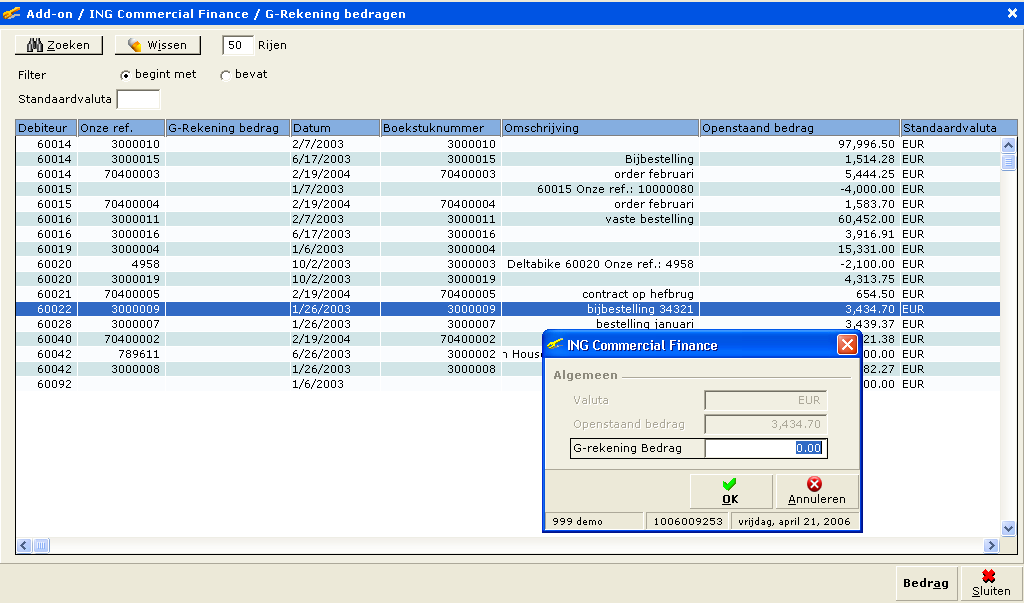Sort by the Debiteur column header
The image size is (1024, 603).
click(x=46, y=128)
